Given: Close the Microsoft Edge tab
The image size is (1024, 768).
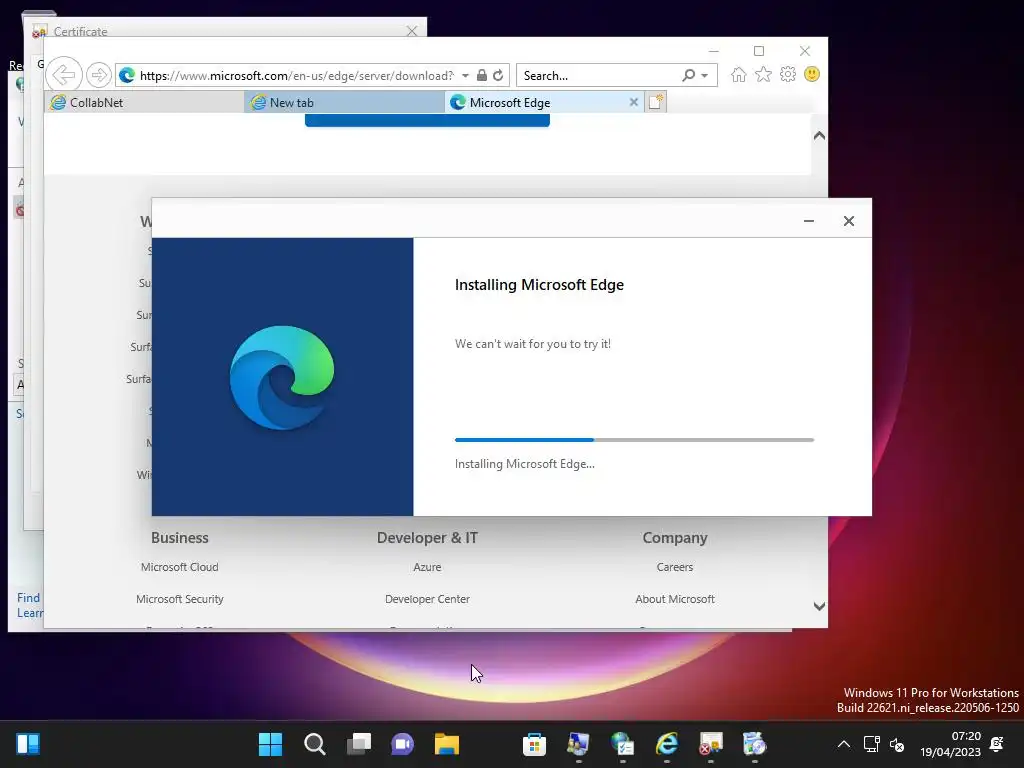Looking at the screenshot, I should click(x=633, y=103).
